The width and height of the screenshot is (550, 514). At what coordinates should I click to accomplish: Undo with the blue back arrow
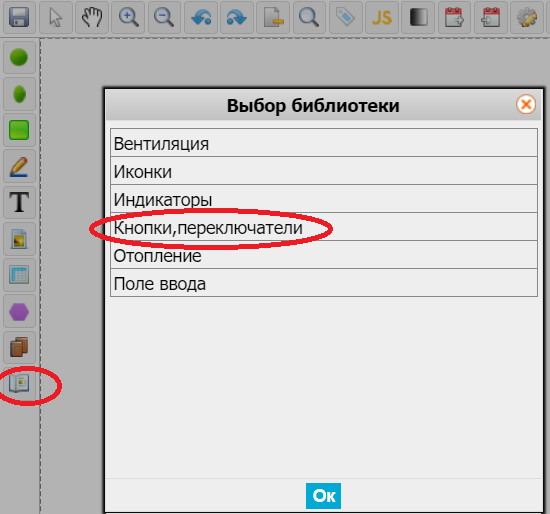click(201, 17)
